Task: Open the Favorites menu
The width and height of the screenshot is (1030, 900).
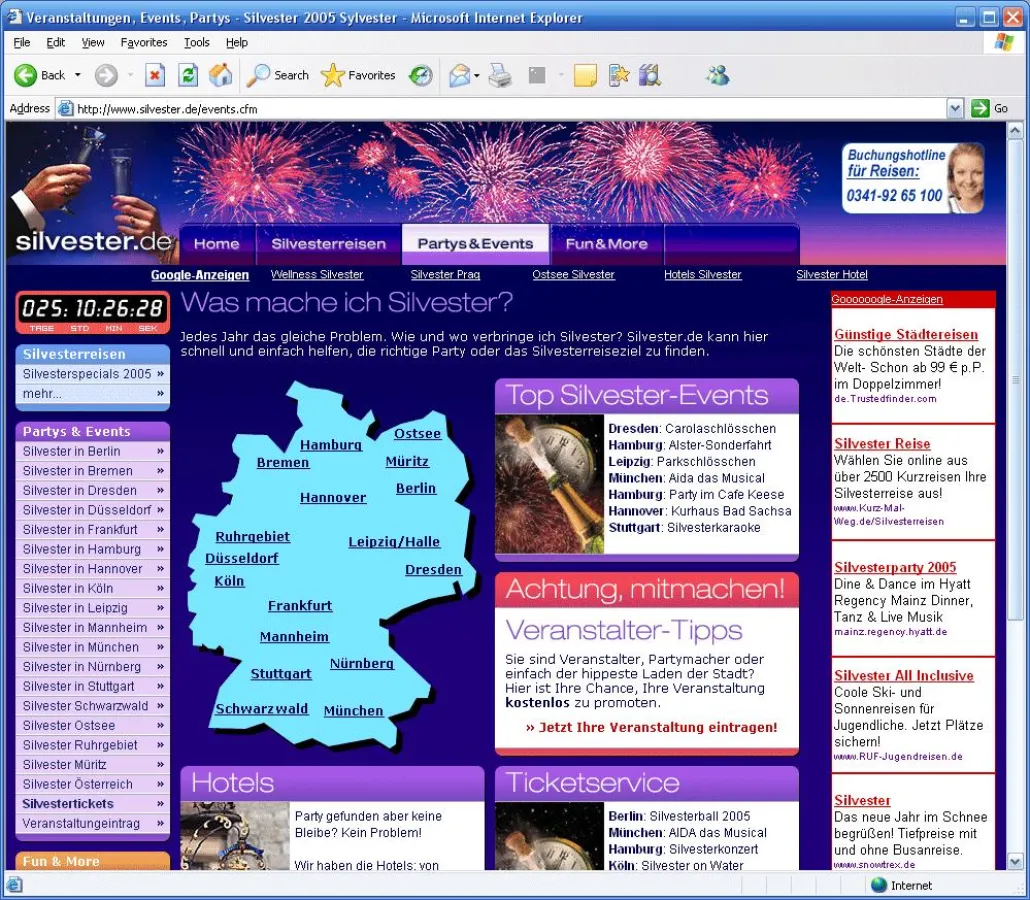Action: [144, 43]
